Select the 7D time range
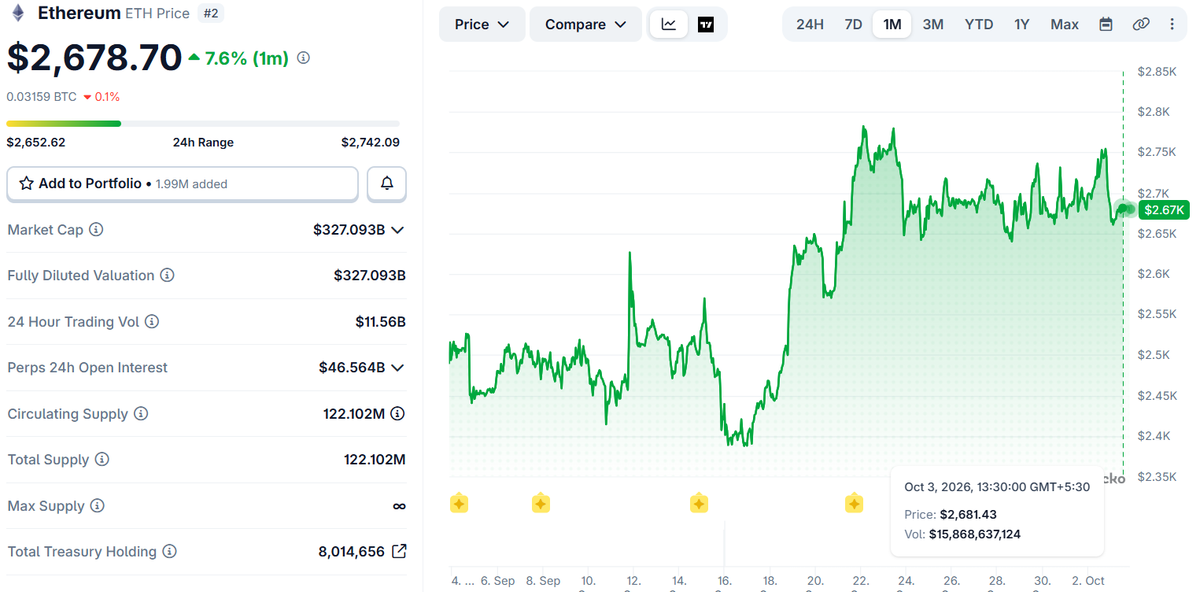Viewport: 1200px width, 592px height. click(x=853, y=24)
